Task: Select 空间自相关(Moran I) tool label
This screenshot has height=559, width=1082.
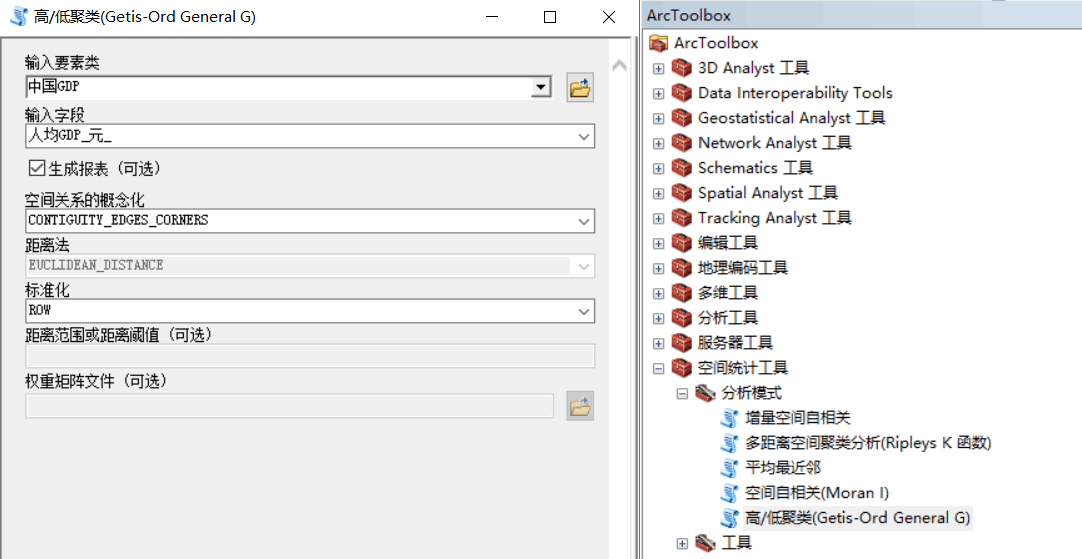Action: tap(817, 493)
